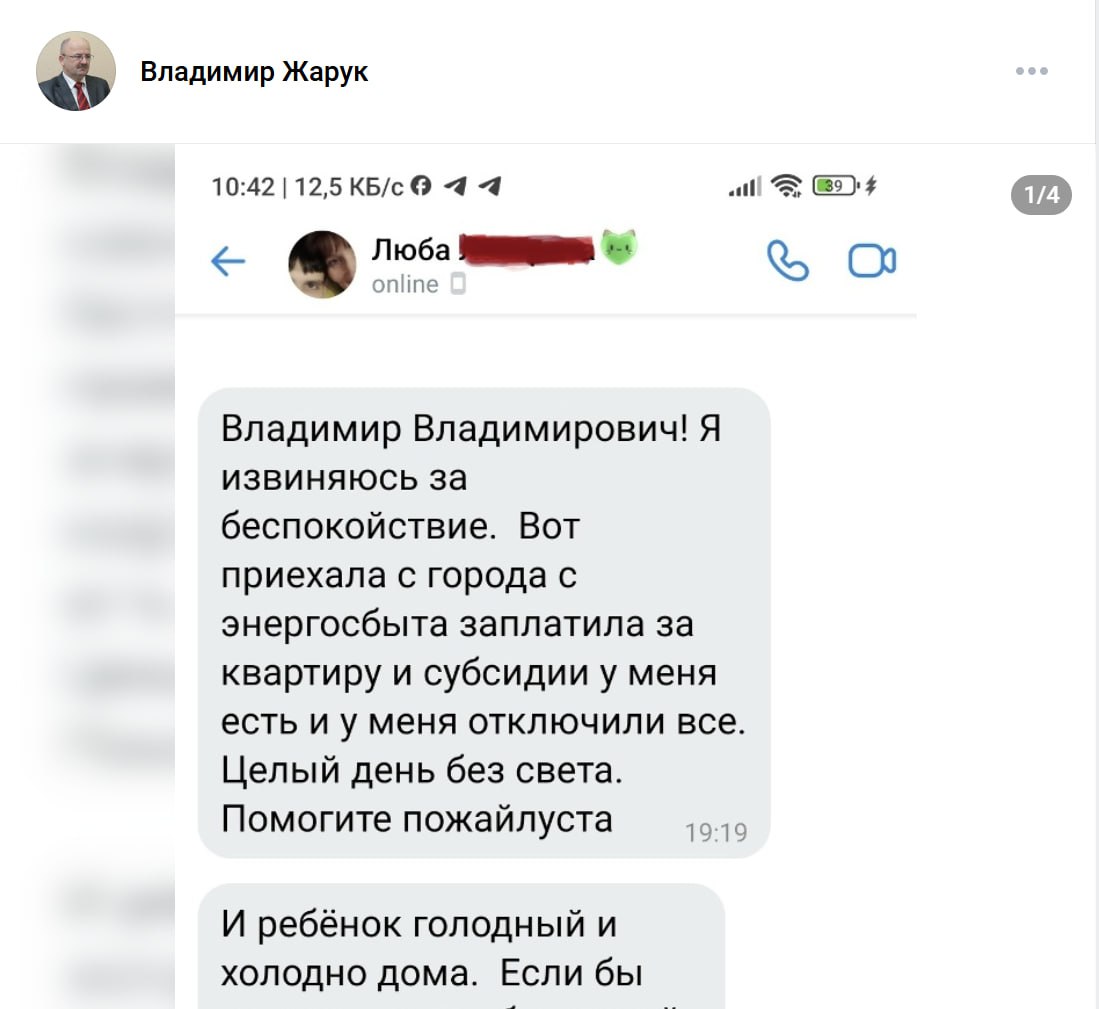Click the online status mobile icon

pyautogui.click(x=458, y=284)
